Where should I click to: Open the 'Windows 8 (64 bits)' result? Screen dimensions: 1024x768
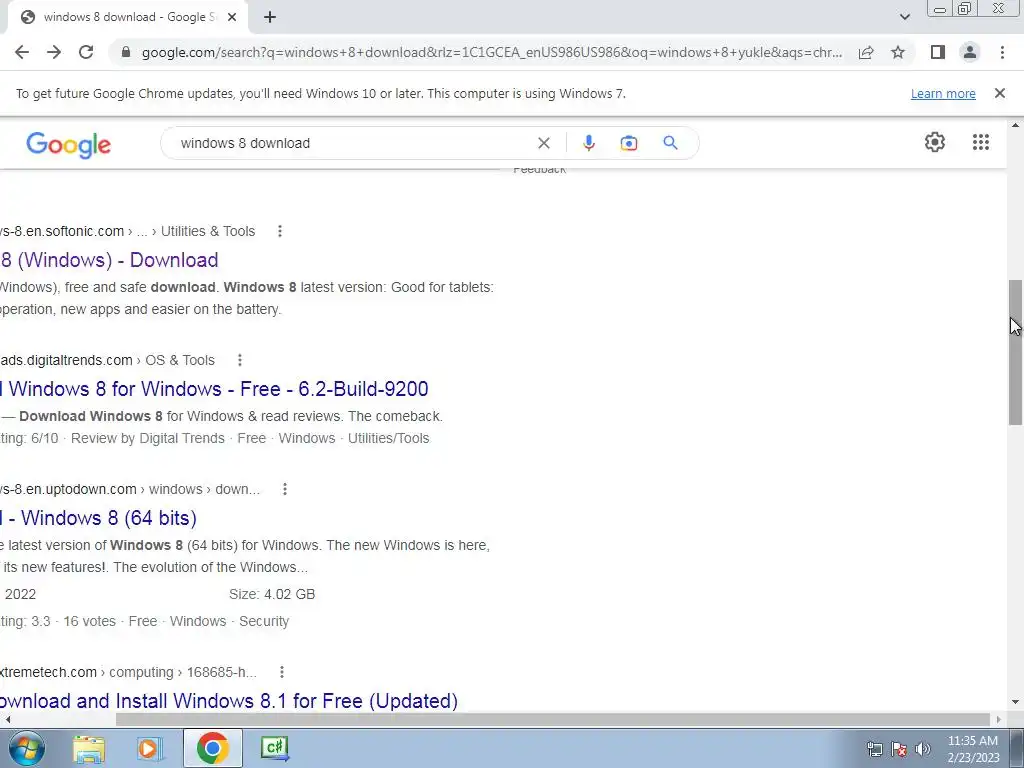98,518
